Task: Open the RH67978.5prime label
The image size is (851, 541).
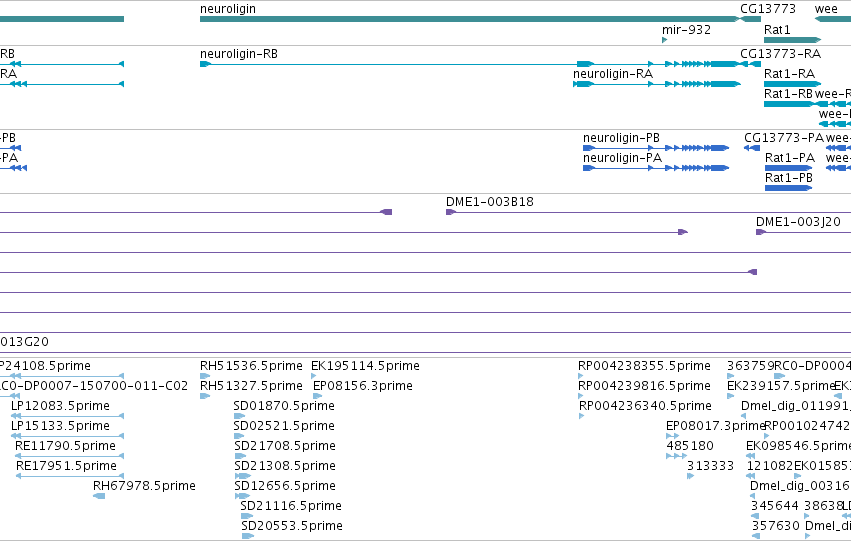Action: click(x=144, y=486)
